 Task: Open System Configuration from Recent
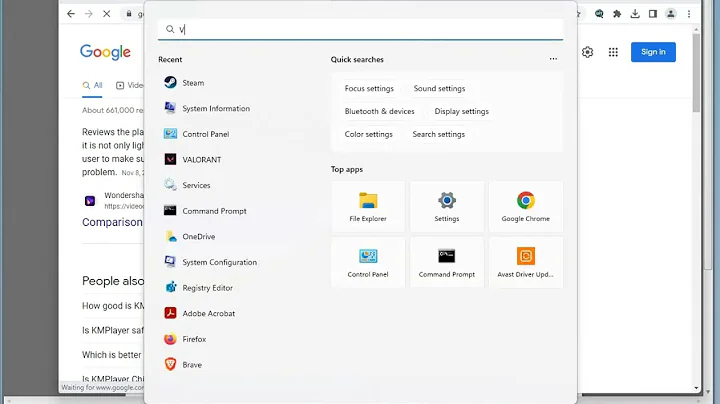(210, 262)
